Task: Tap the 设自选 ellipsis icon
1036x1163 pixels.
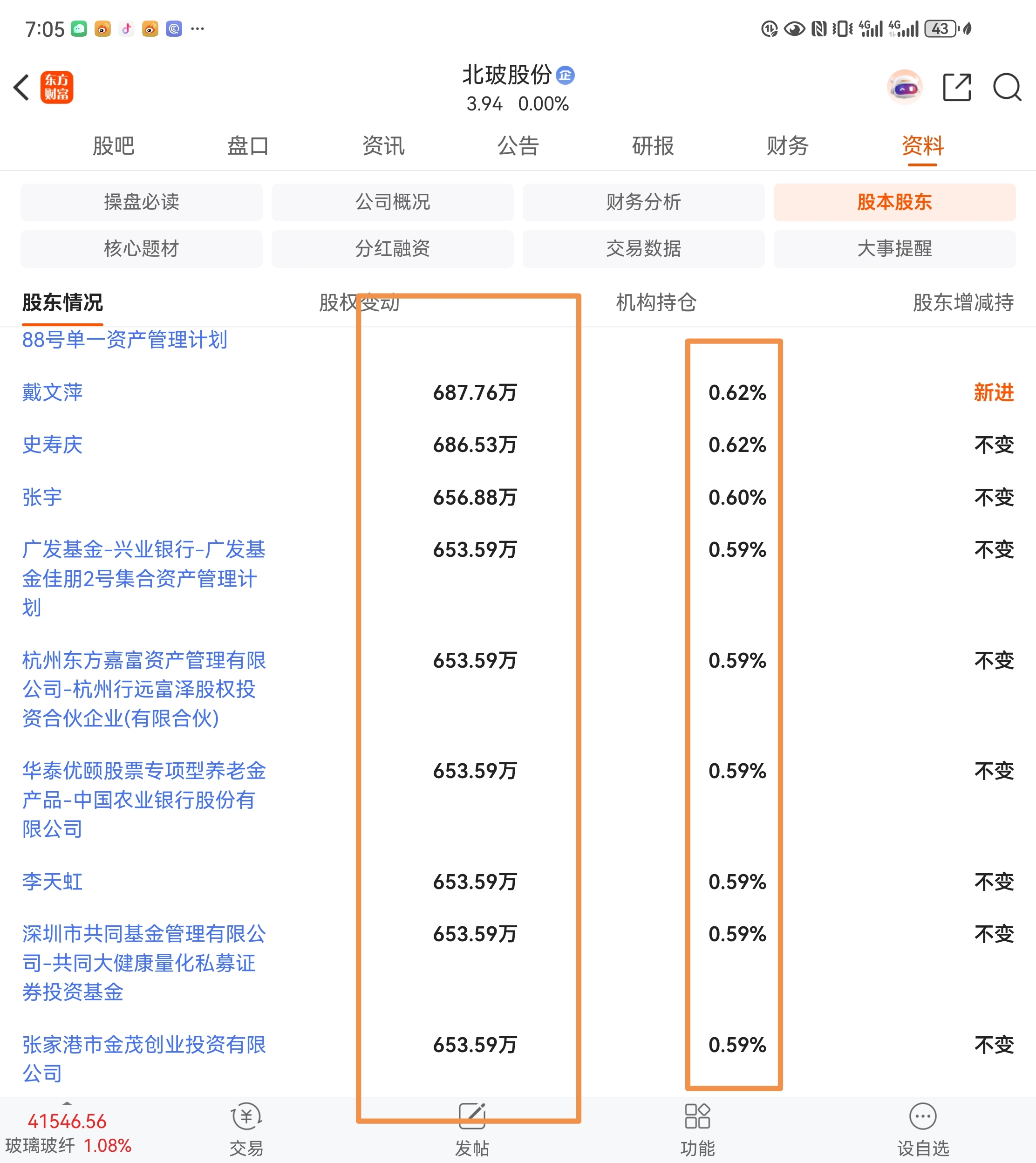Action: click(x=923, y=1116)
